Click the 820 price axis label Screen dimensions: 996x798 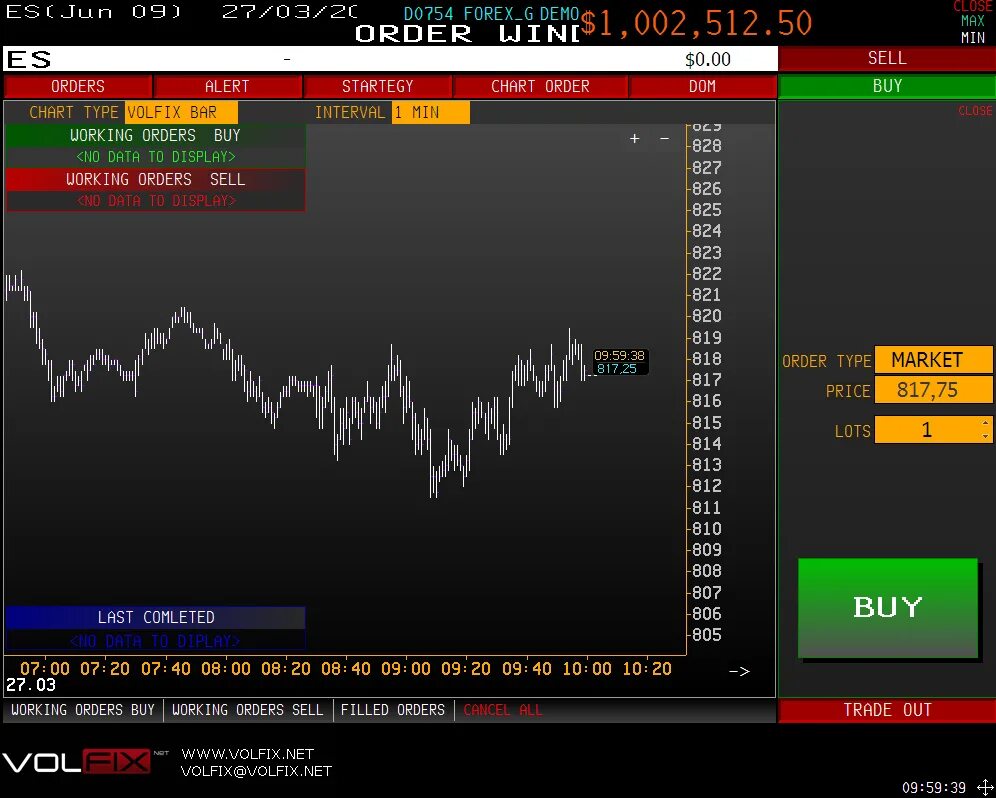click(706, 316)
